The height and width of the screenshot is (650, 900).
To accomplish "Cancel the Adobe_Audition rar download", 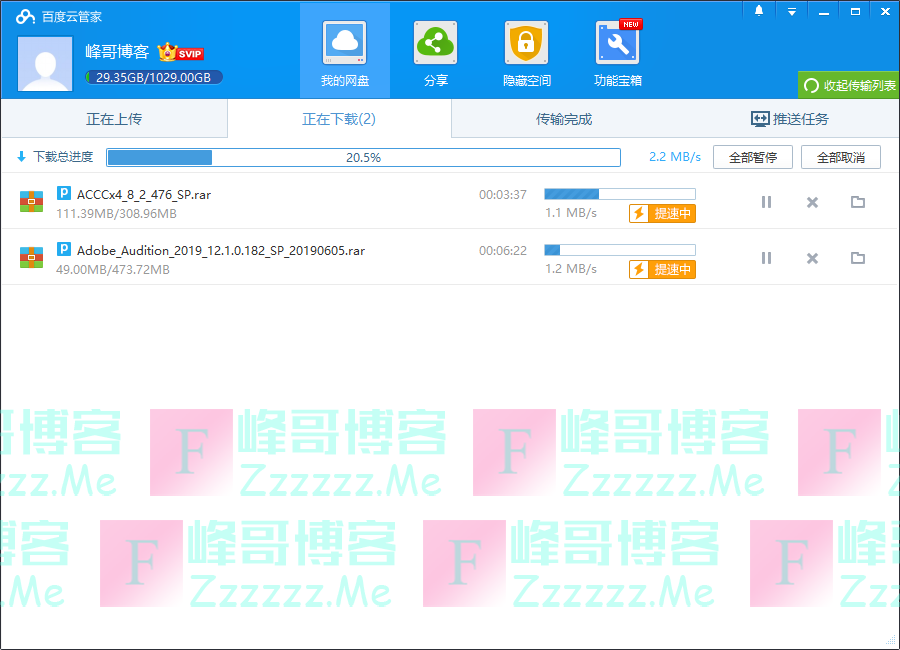I will tap(812, 258).
